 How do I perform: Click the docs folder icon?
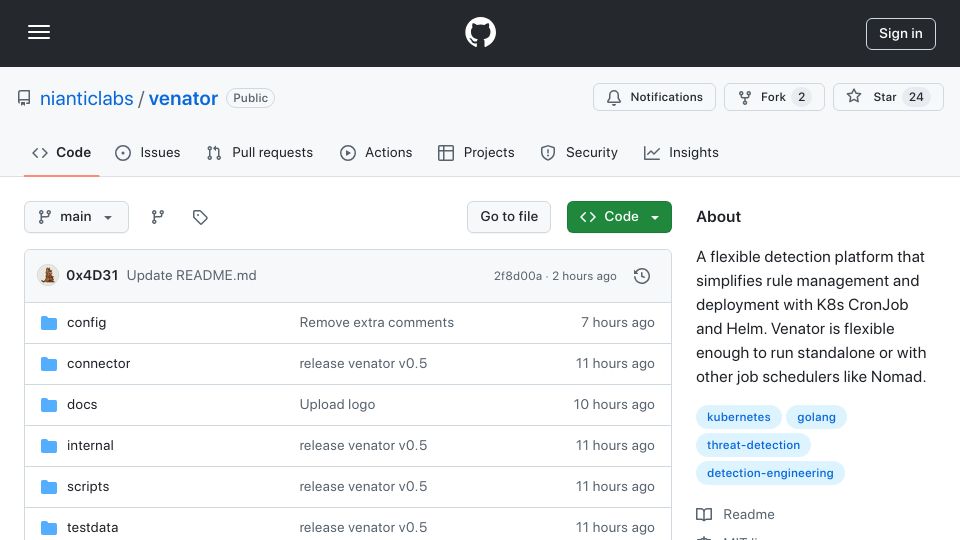(x=49, y=405)
